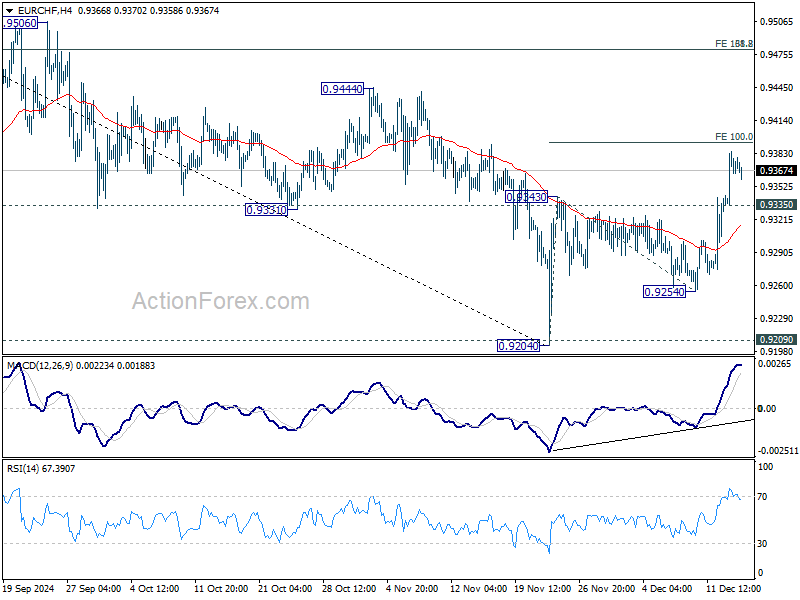Click the 0.94440 high price label

click(342, 89)
